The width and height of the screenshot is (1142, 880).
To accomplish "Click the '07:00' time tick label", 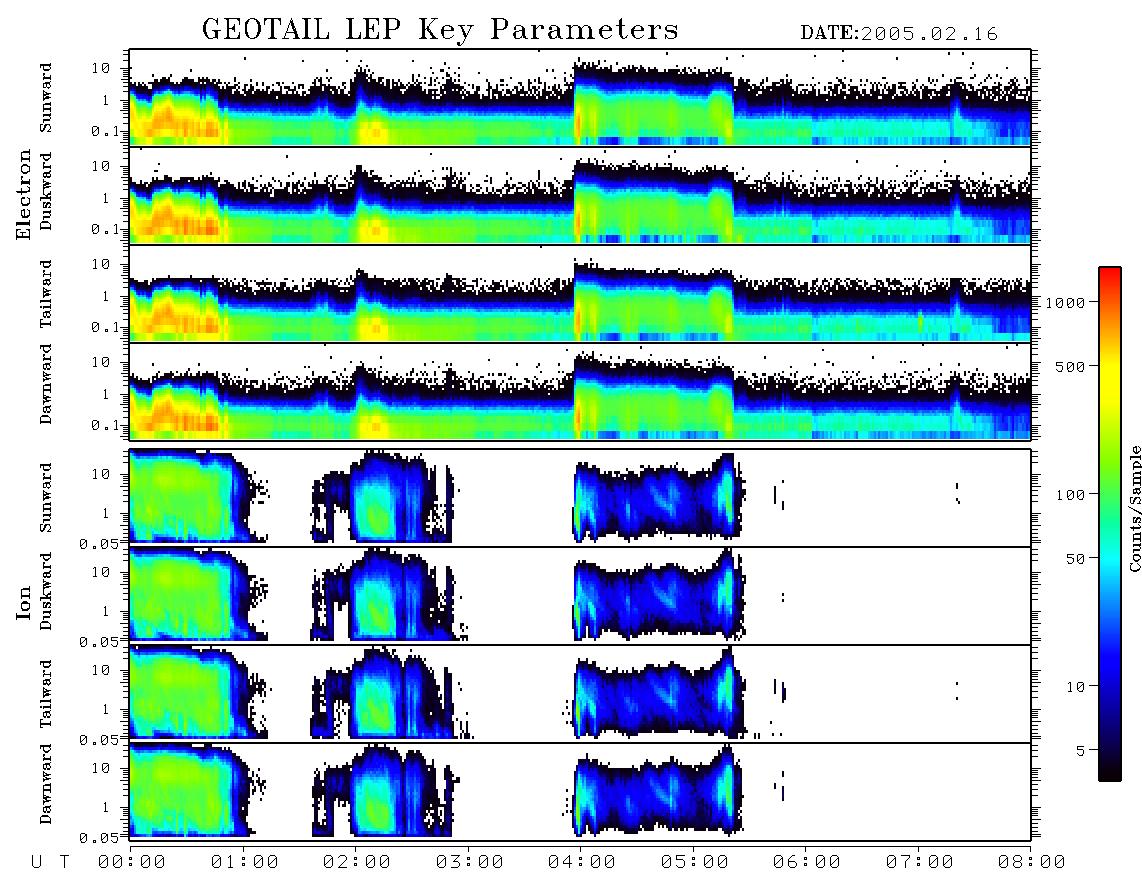I will (x=919, y=863).
